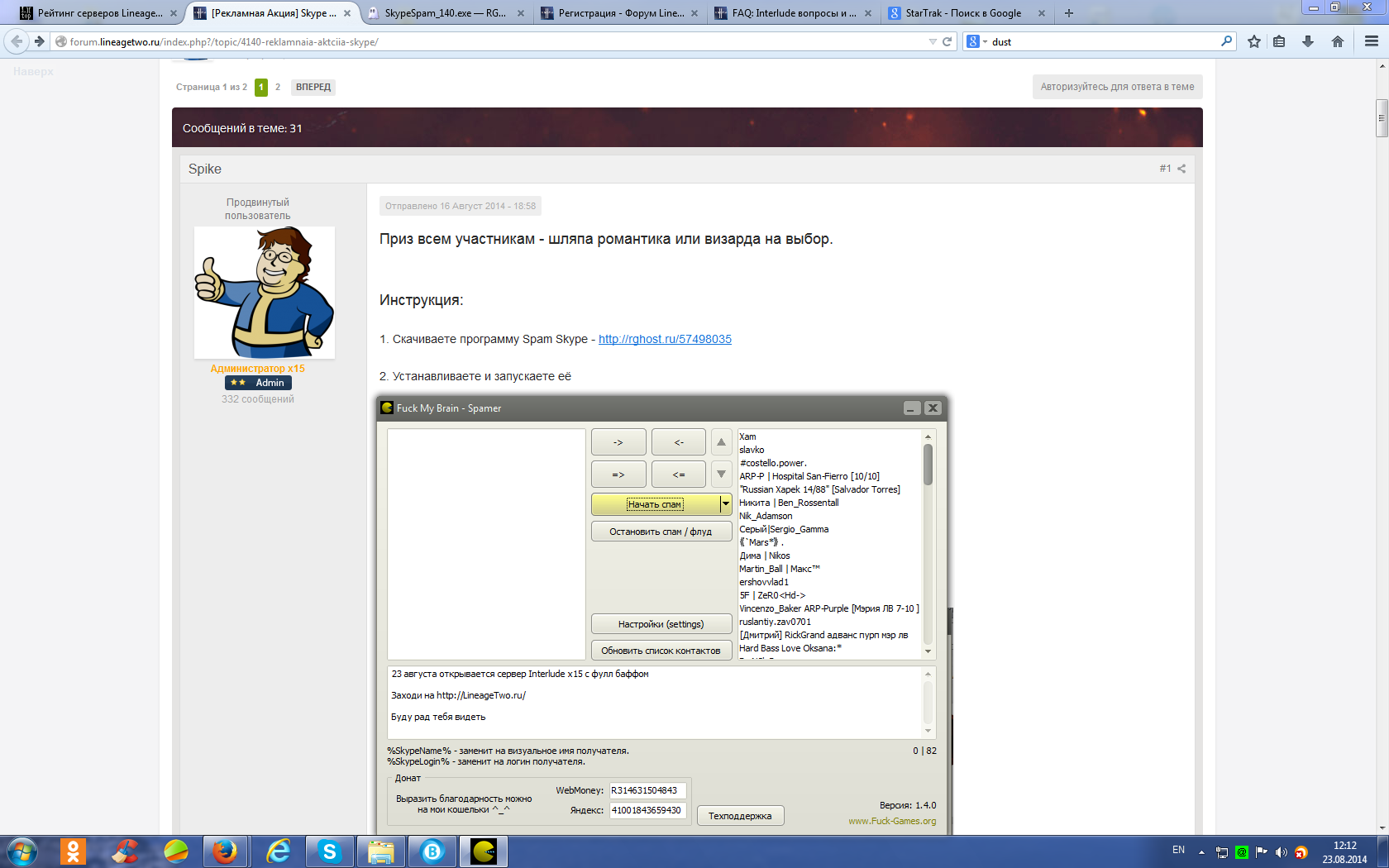The width and height of the screenshot is (1389, 868).
Task: Click contacts list scrollbar thumb
Action: pos(928,465)
